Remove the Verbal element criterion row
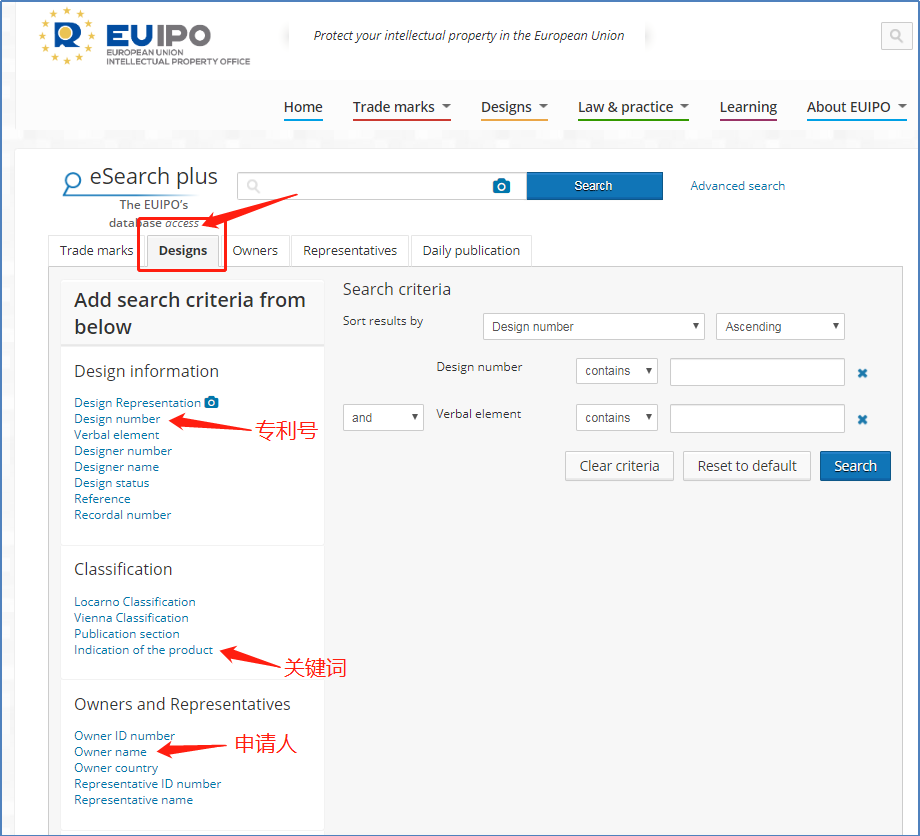 tap(862, 420)
